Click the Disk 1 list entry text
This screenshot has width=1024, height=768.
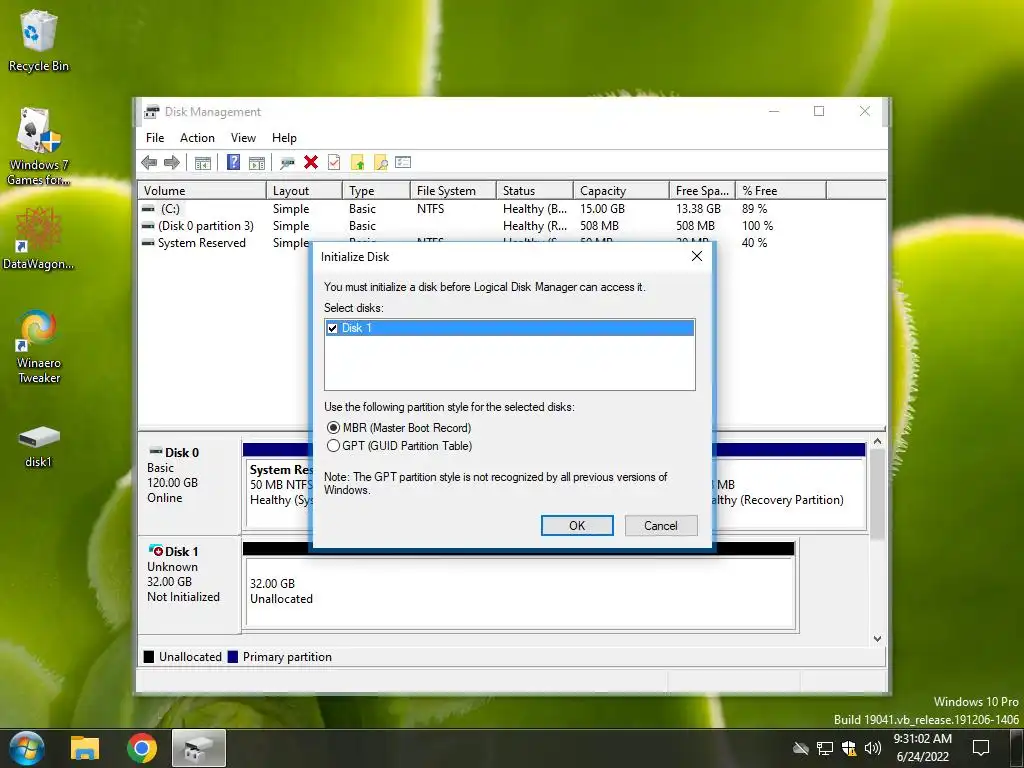357,328
